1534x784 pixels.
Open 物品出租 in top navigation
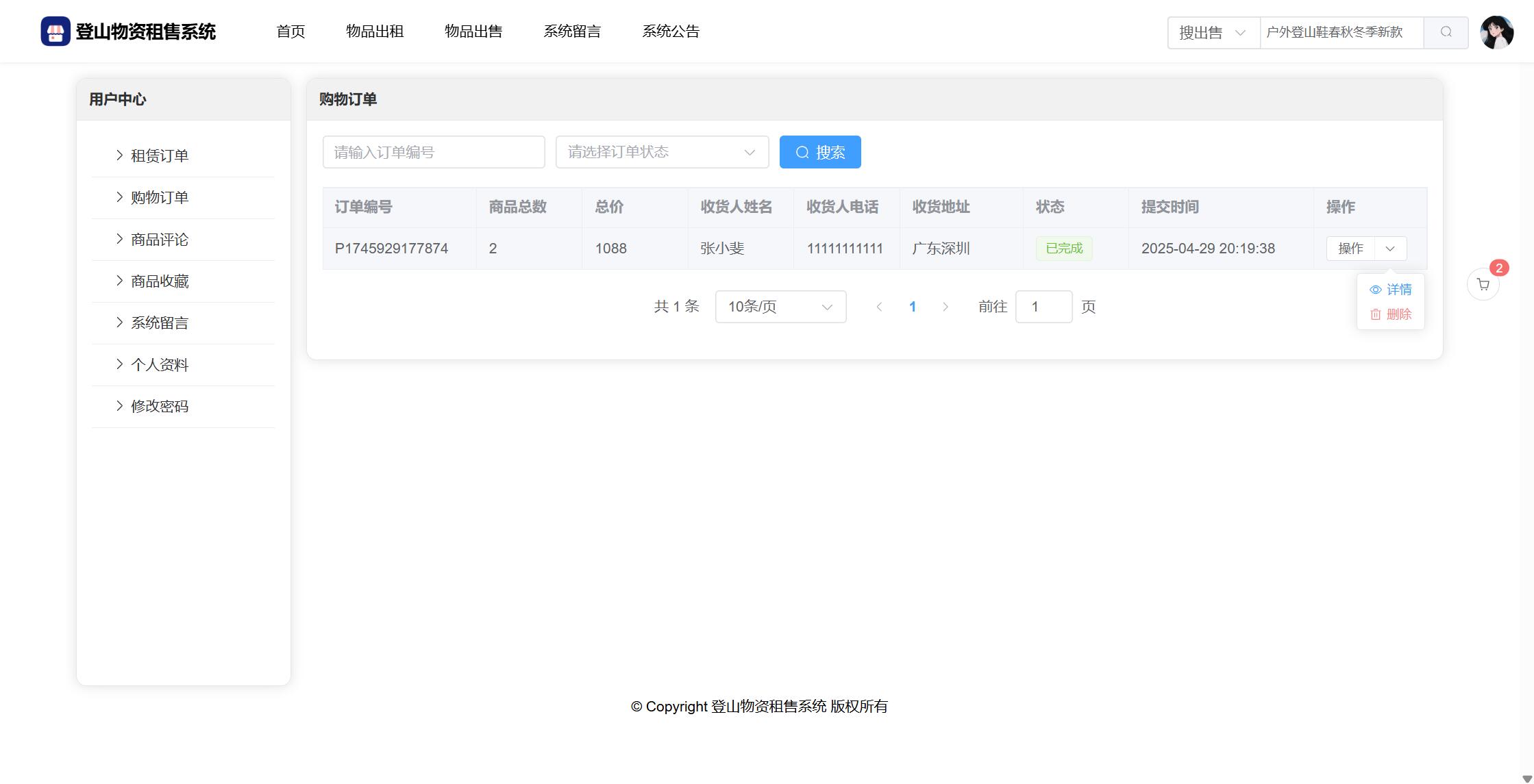tap(375, 31)
